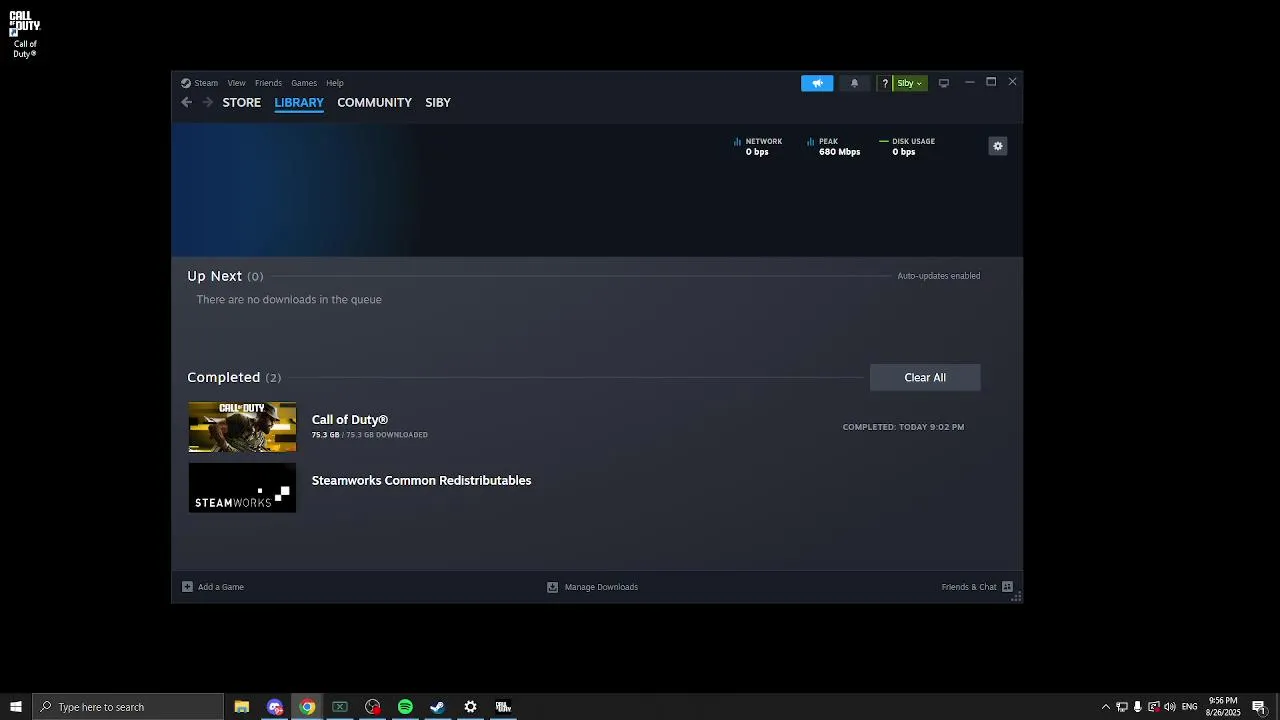
Task: Open Settings gear from the taskbar
Action: point(470,707)
